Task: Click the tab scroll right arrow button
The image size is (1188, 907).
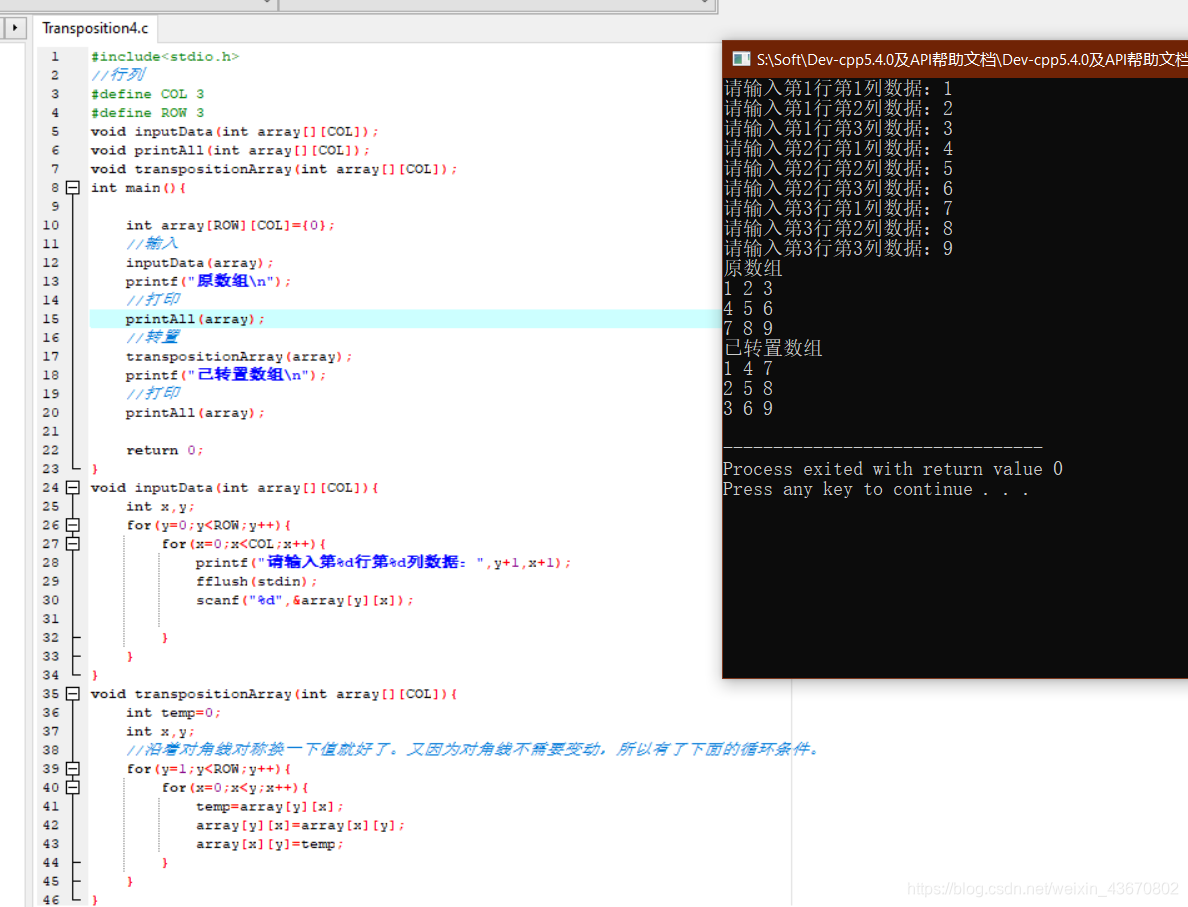Action: coord(14,28)
